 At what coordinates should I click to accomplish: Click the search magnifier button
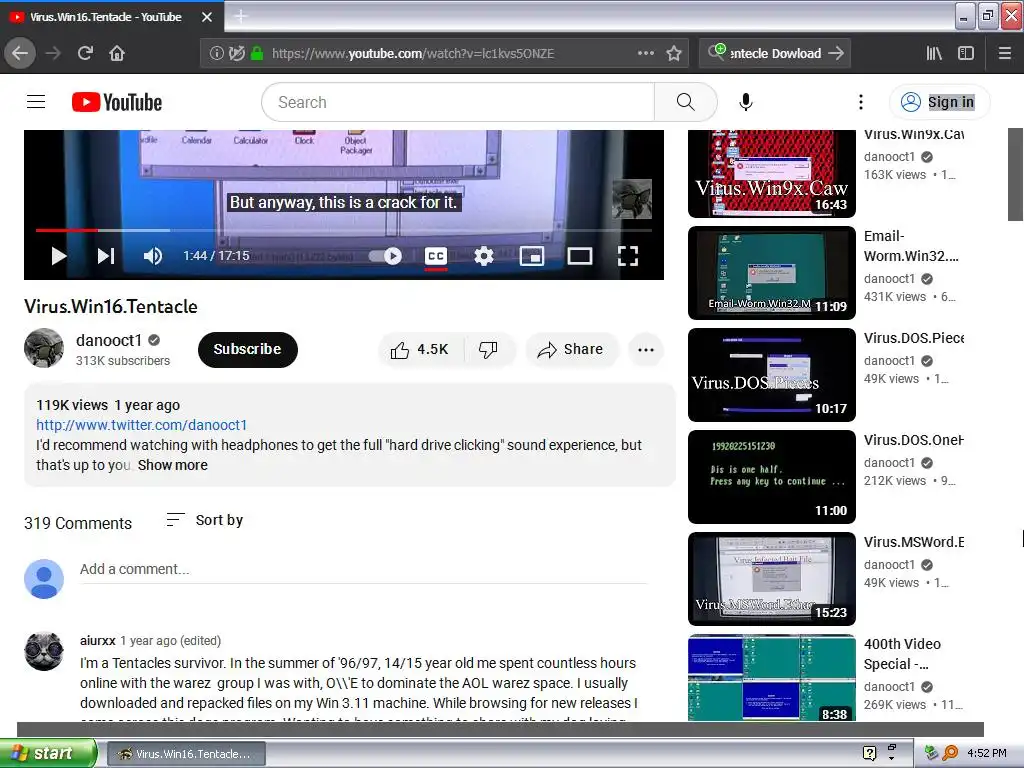point(685,102)
